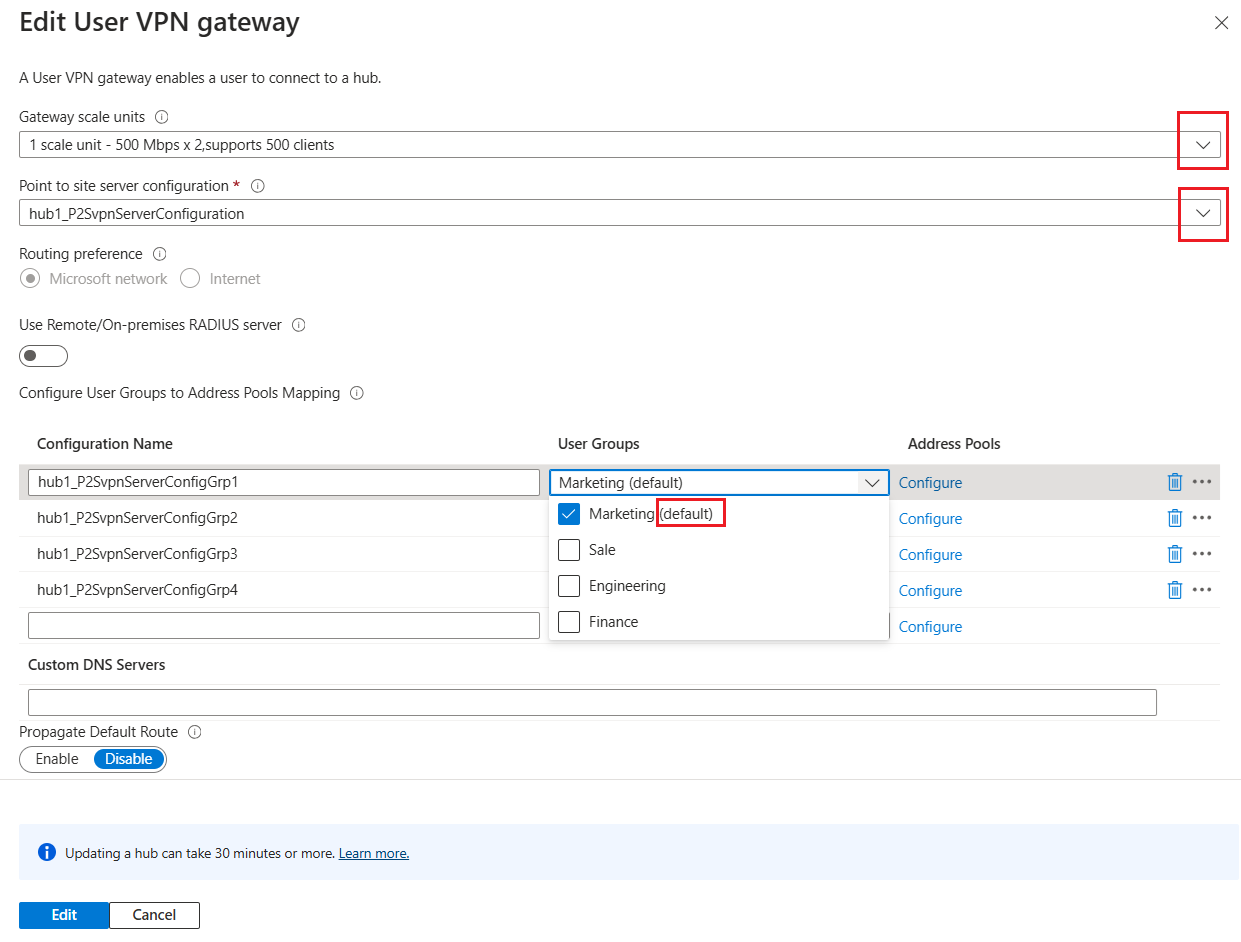1241x942 pixels.
Task: Click info icon for Configure User Groups mapping
Action: click(357, 393)
